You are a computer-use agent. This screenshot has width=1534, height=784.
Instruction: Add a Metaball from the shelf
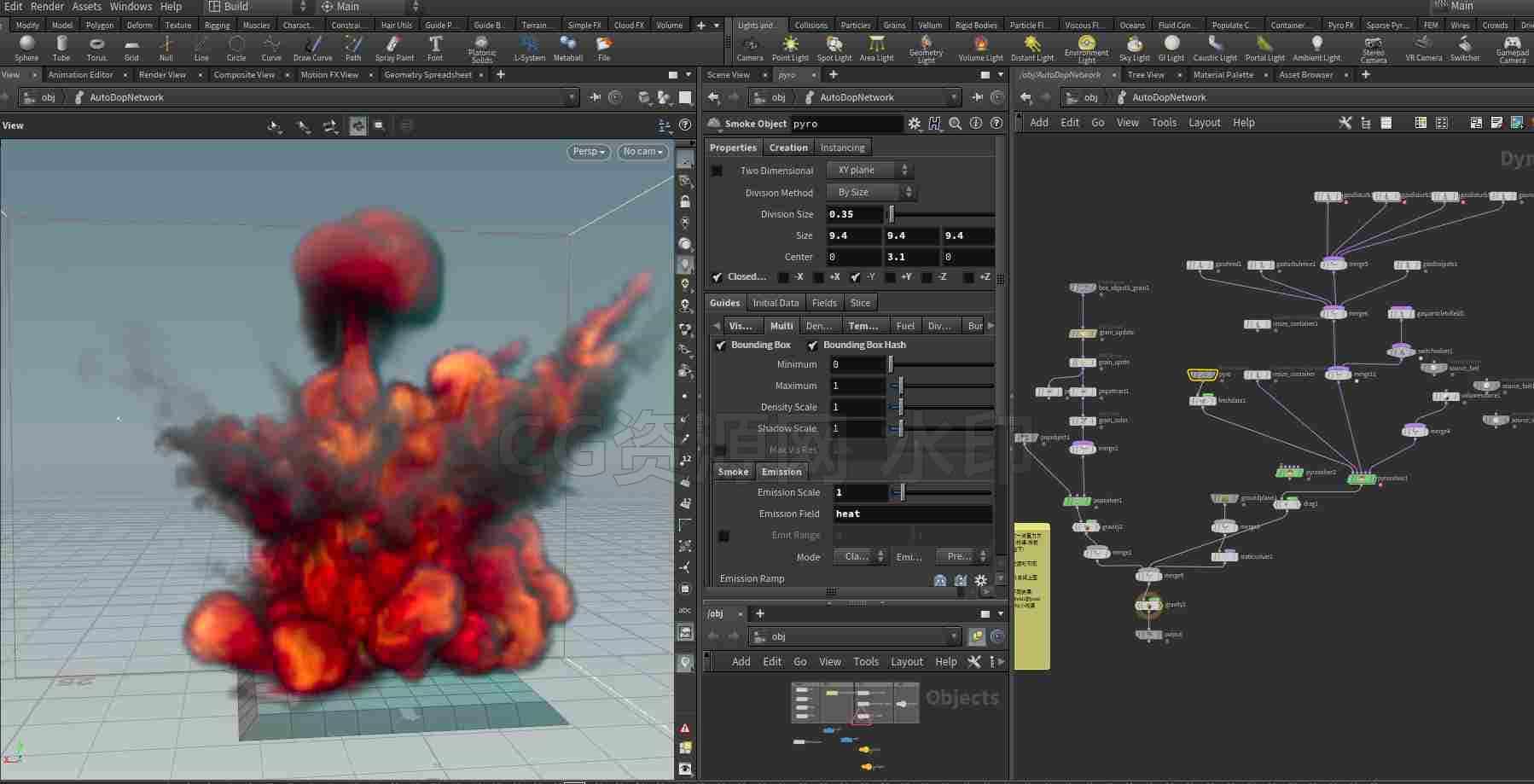point(568,48)
